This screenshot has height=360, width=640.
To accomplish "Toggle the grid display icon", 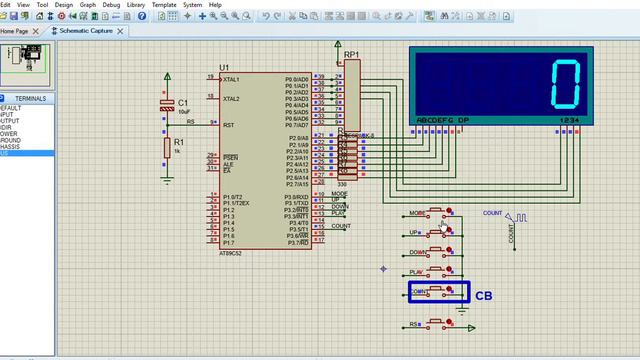I will 173,16.
